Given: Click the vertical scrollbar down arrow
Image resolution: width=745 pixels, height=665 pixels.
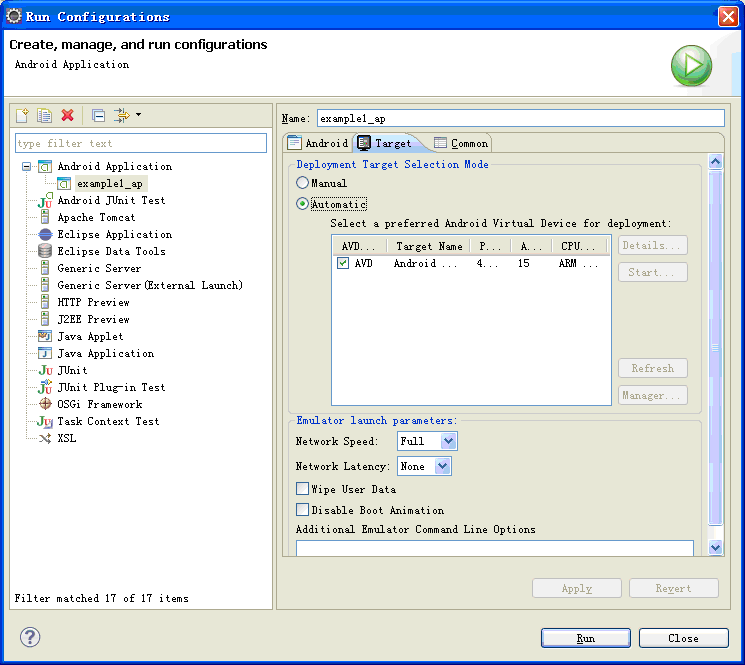Looking at the screenshot, I should [x=715, y=547].
